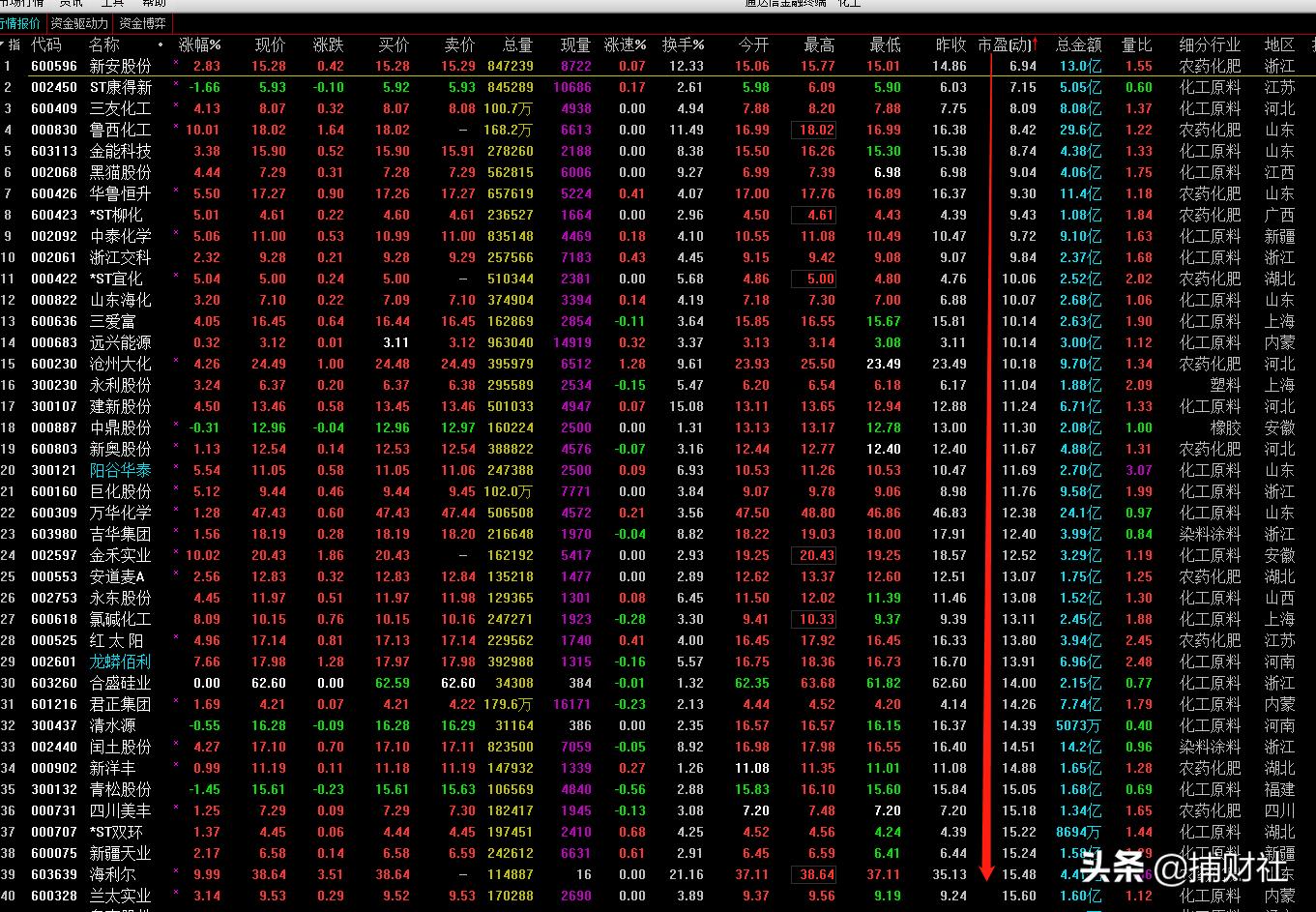
Task: Sort by the 名称 column header
Action: [x=104, y=44]
